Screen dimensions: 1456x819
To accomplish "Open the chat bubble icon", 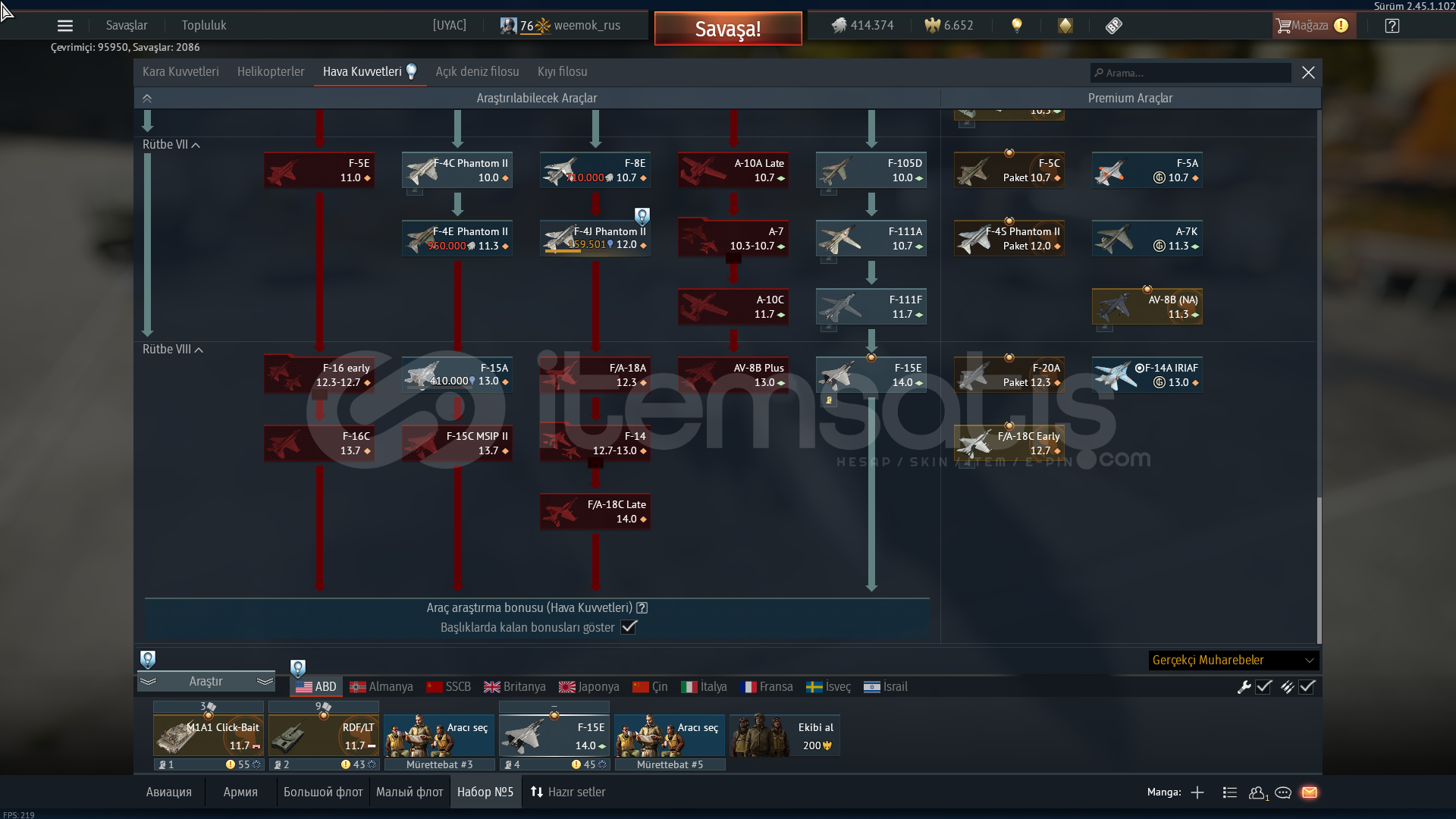I will (x=1283, y=792).
